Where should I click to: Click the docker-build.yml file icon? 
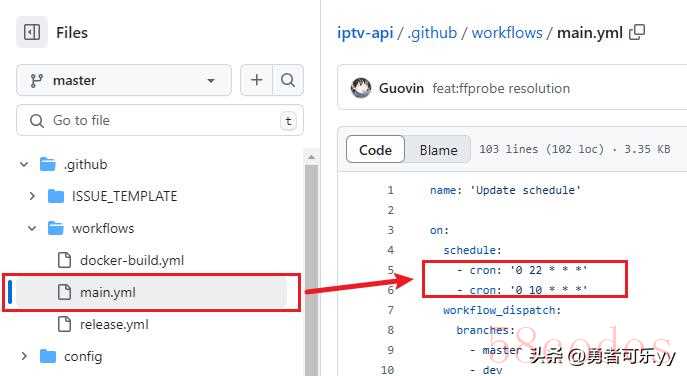64,260
